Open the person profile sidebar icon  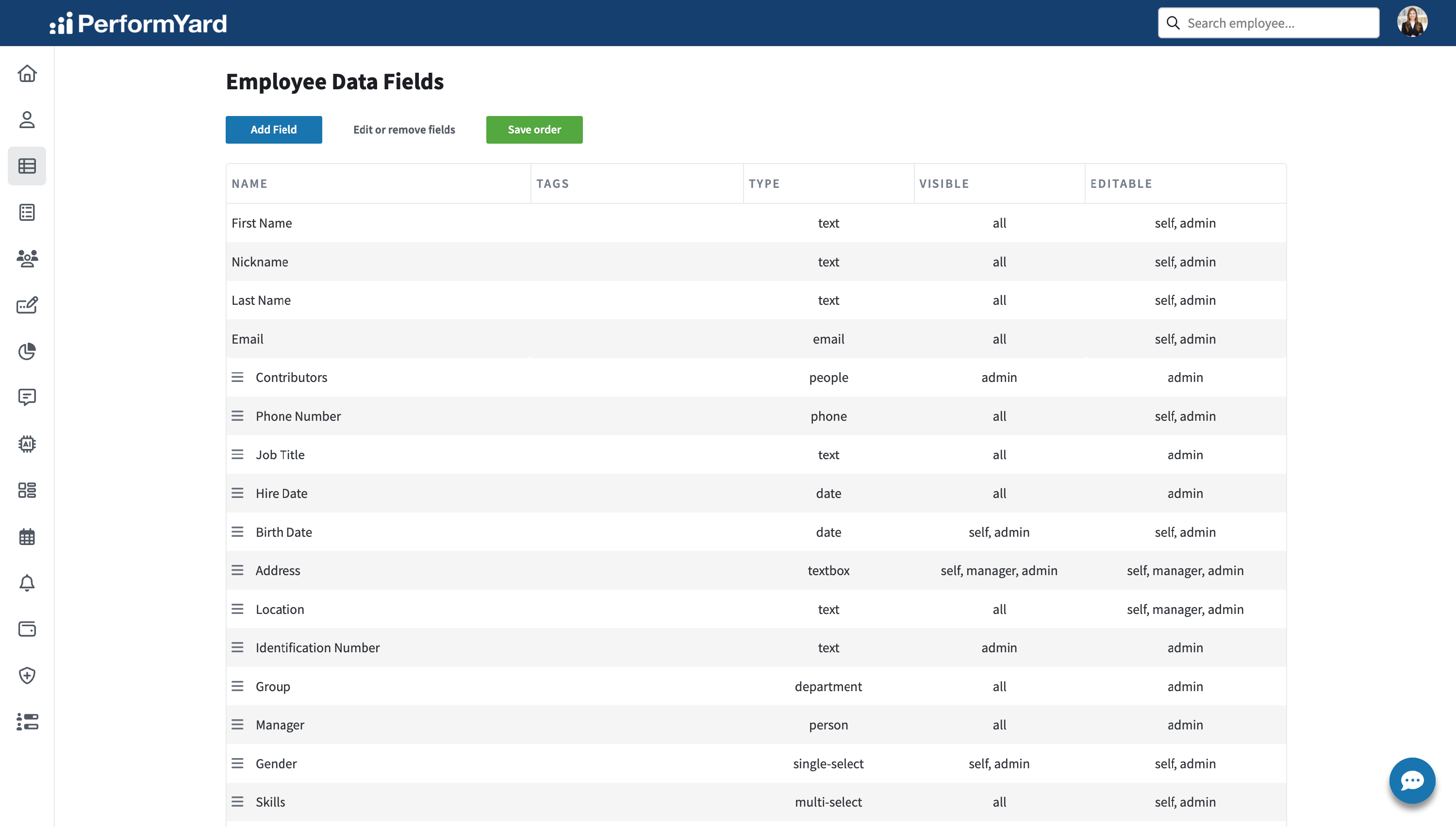27,120
